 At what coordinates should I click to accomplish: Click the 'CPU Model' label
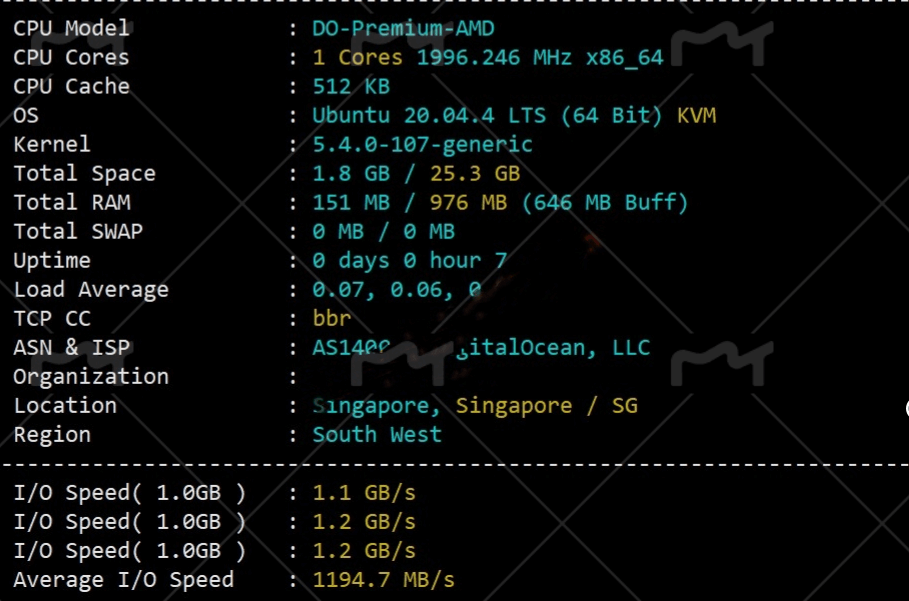pos(71,28)
